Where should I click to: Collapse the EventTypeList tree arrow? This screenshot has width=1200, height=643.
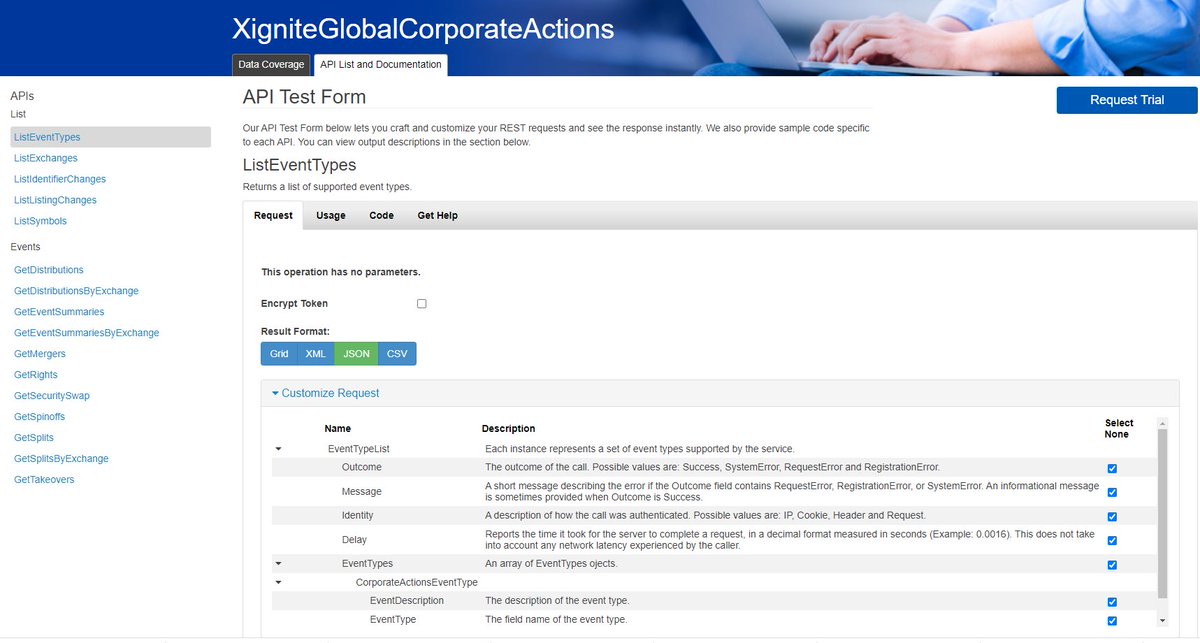click(278, 449)
